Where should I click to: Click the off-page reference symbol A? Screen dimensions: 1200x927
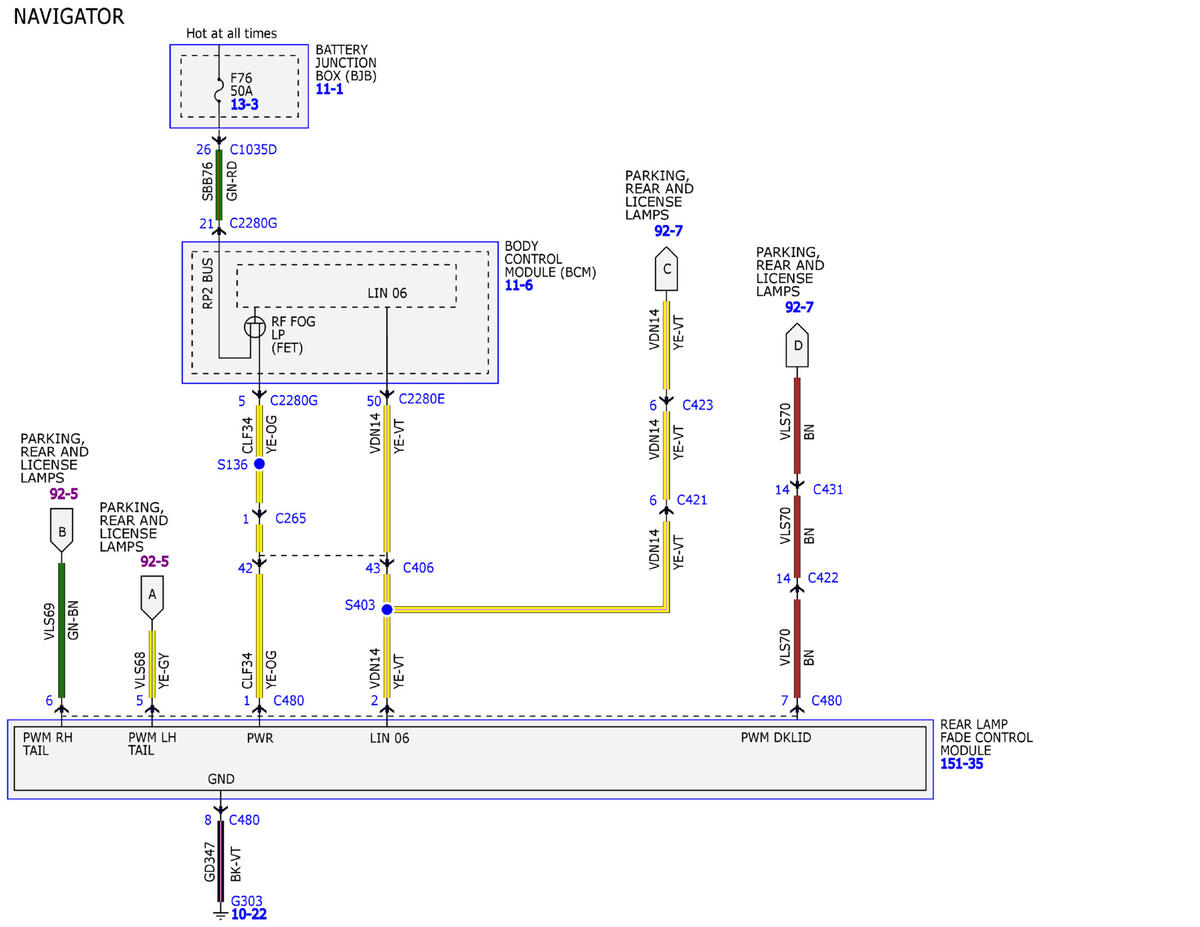coord(152,597)
